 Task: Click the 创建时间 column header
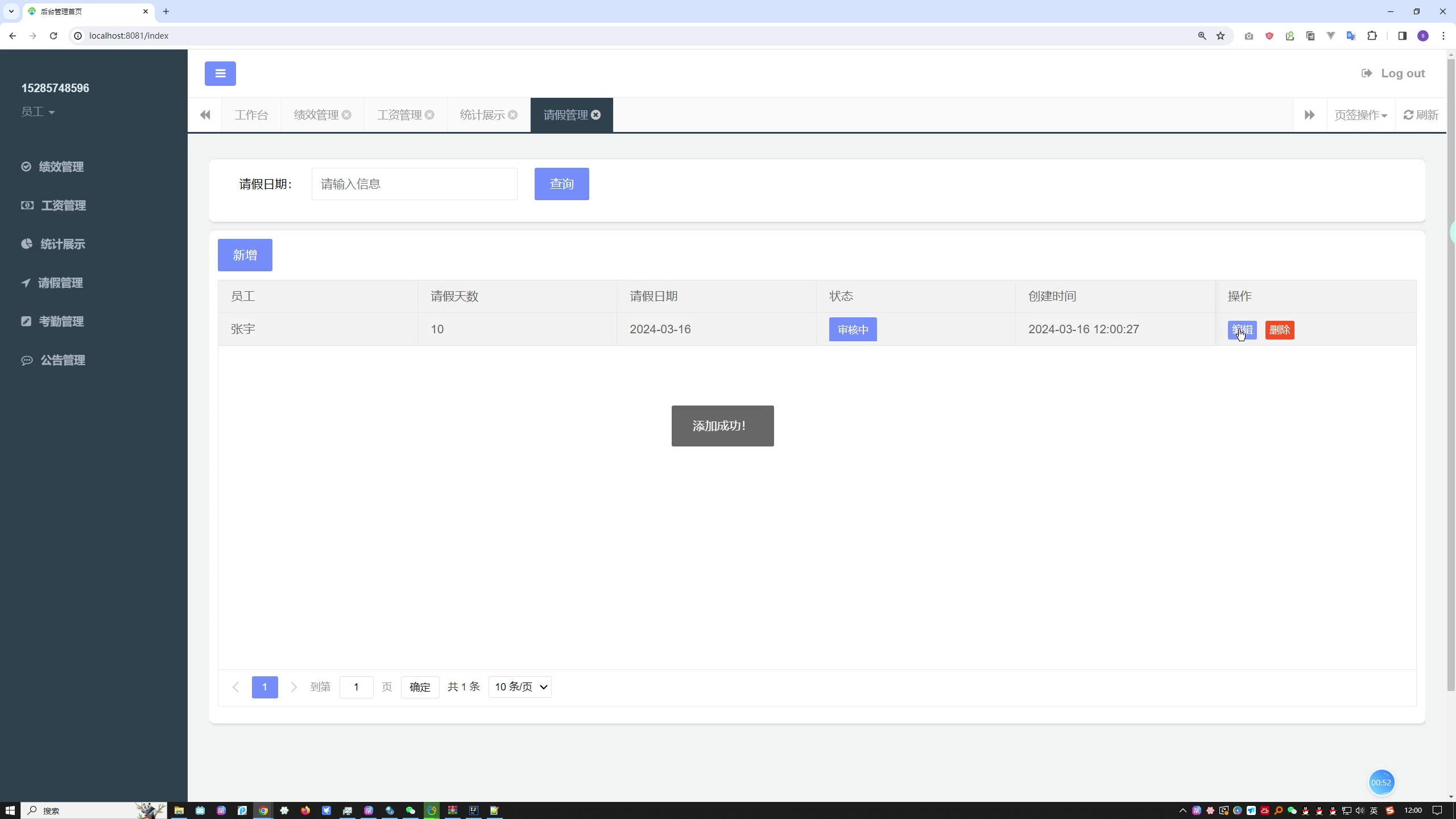point(1115,296)
